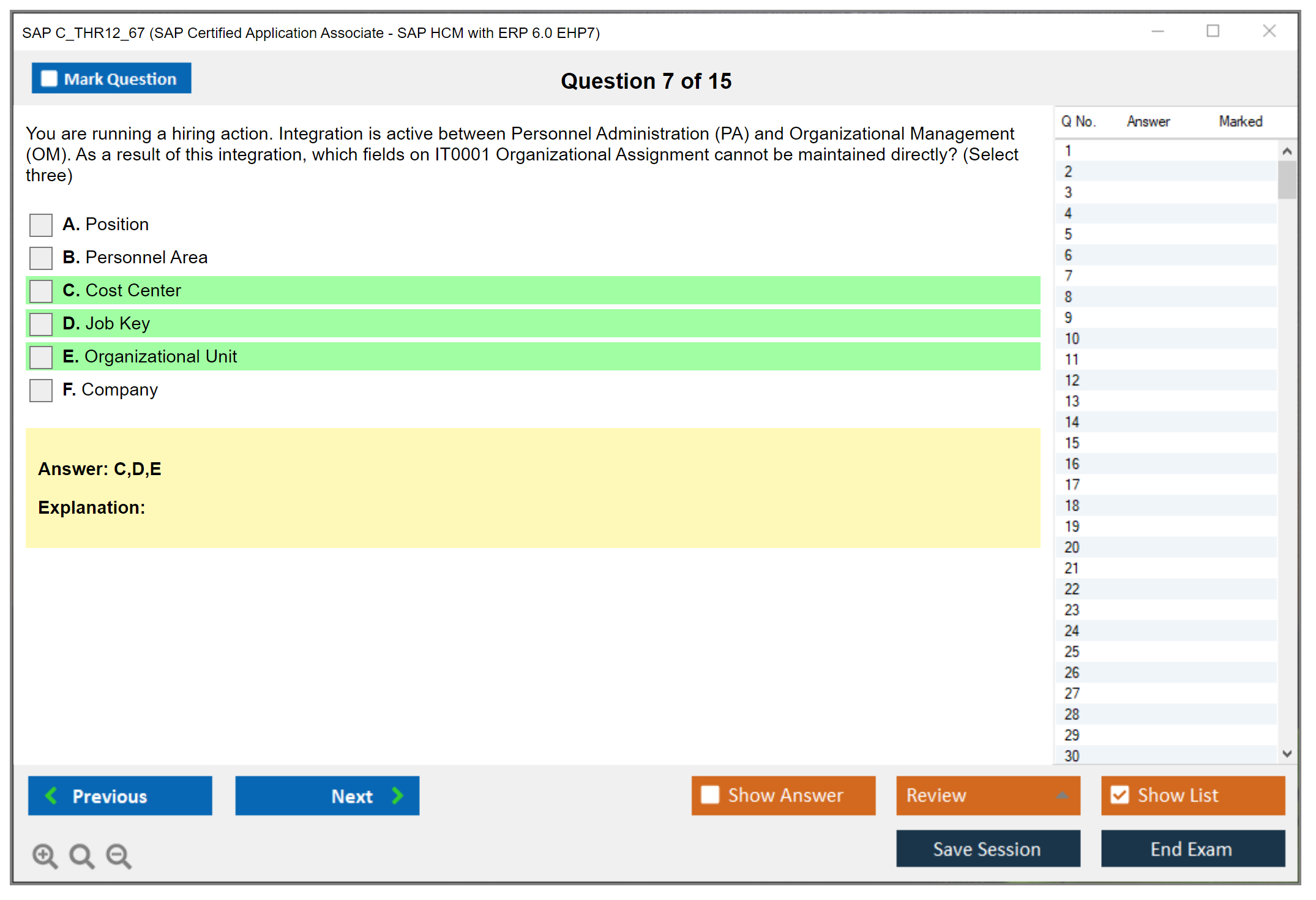The height and width of the screenshot is (900, 1316).
Task: Select the Organizational Unit checkbox
Action: (x=41, y=357)
